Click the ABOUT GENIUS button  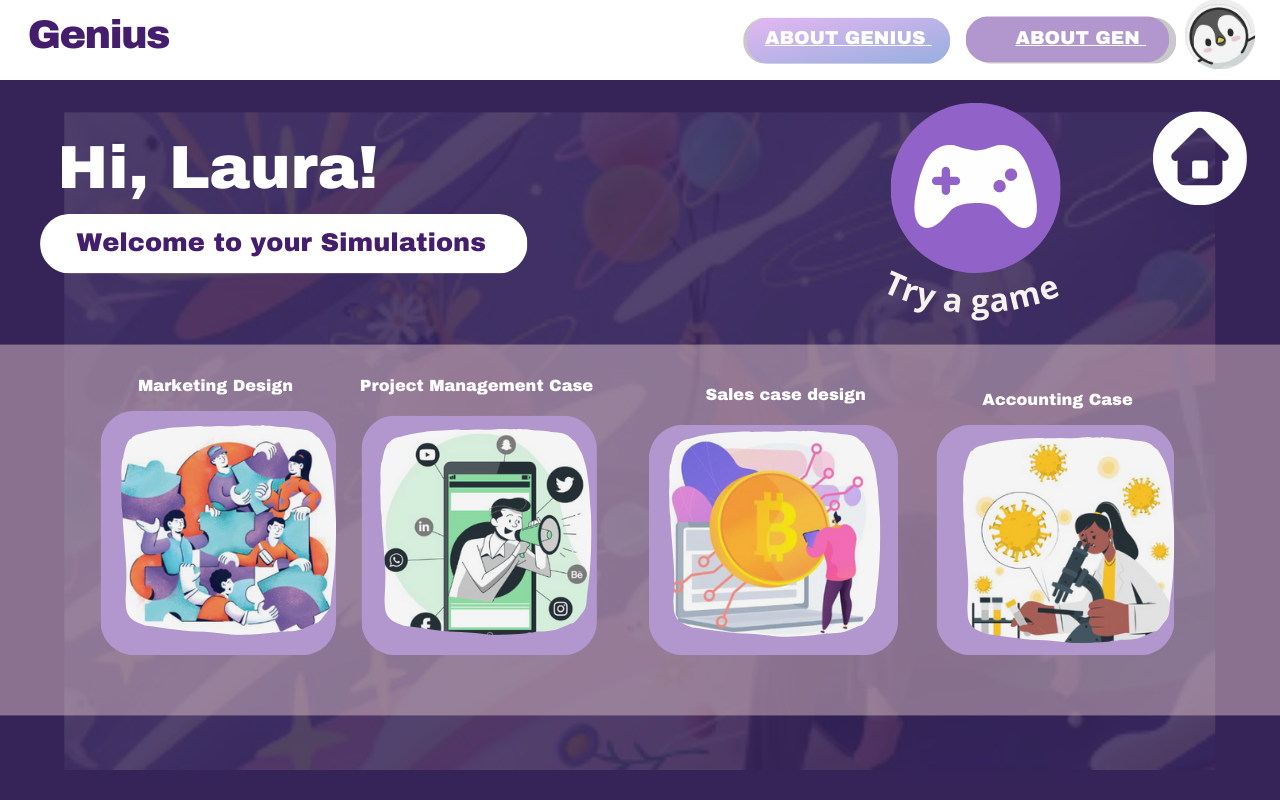846,40
